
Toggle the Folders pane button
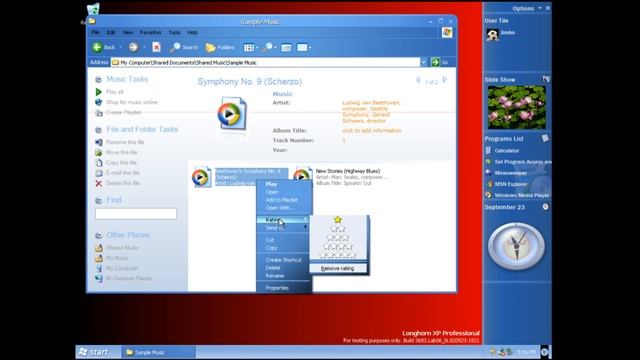[x=220, y=47]
